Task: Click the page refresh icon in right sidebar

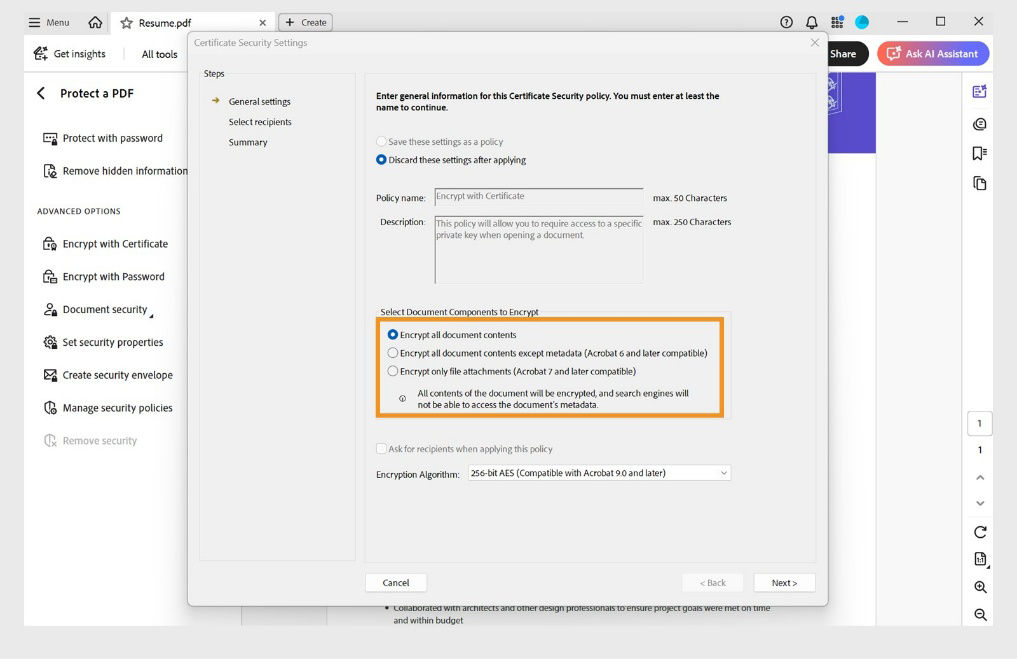Action: (x=979, y=532)
